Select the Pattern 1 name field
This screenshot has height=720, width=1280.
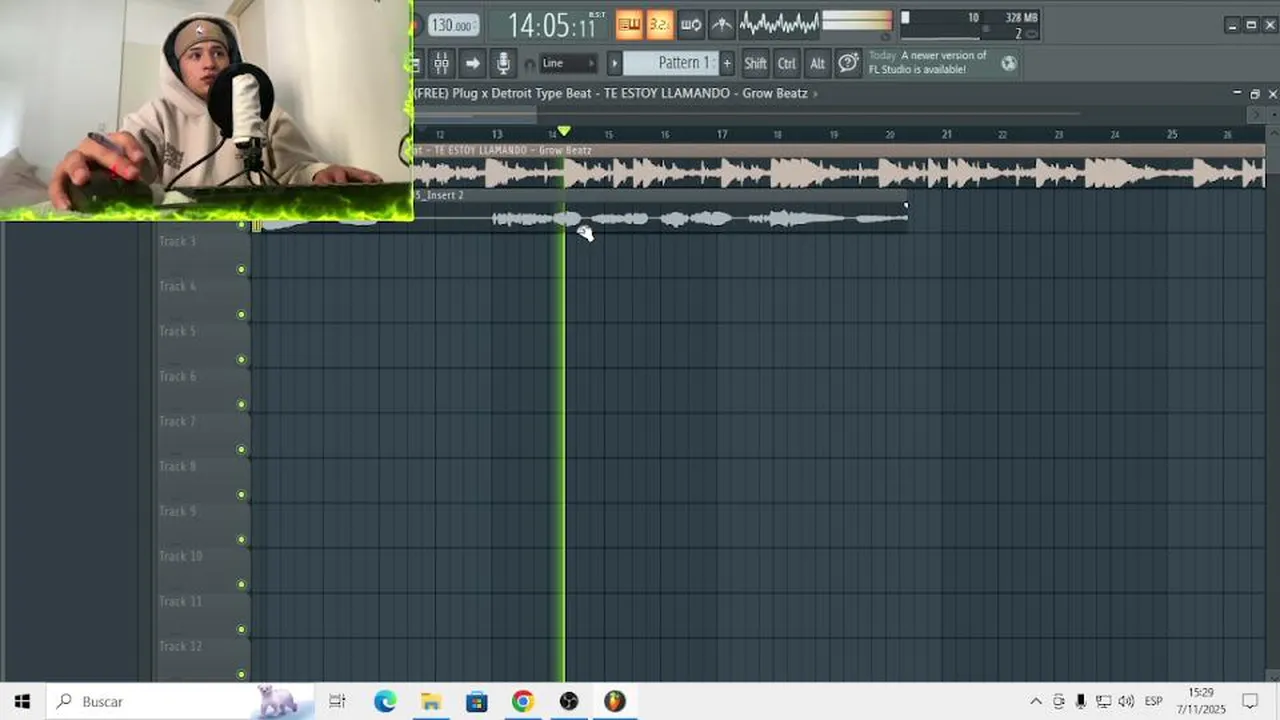pos(670,63)
